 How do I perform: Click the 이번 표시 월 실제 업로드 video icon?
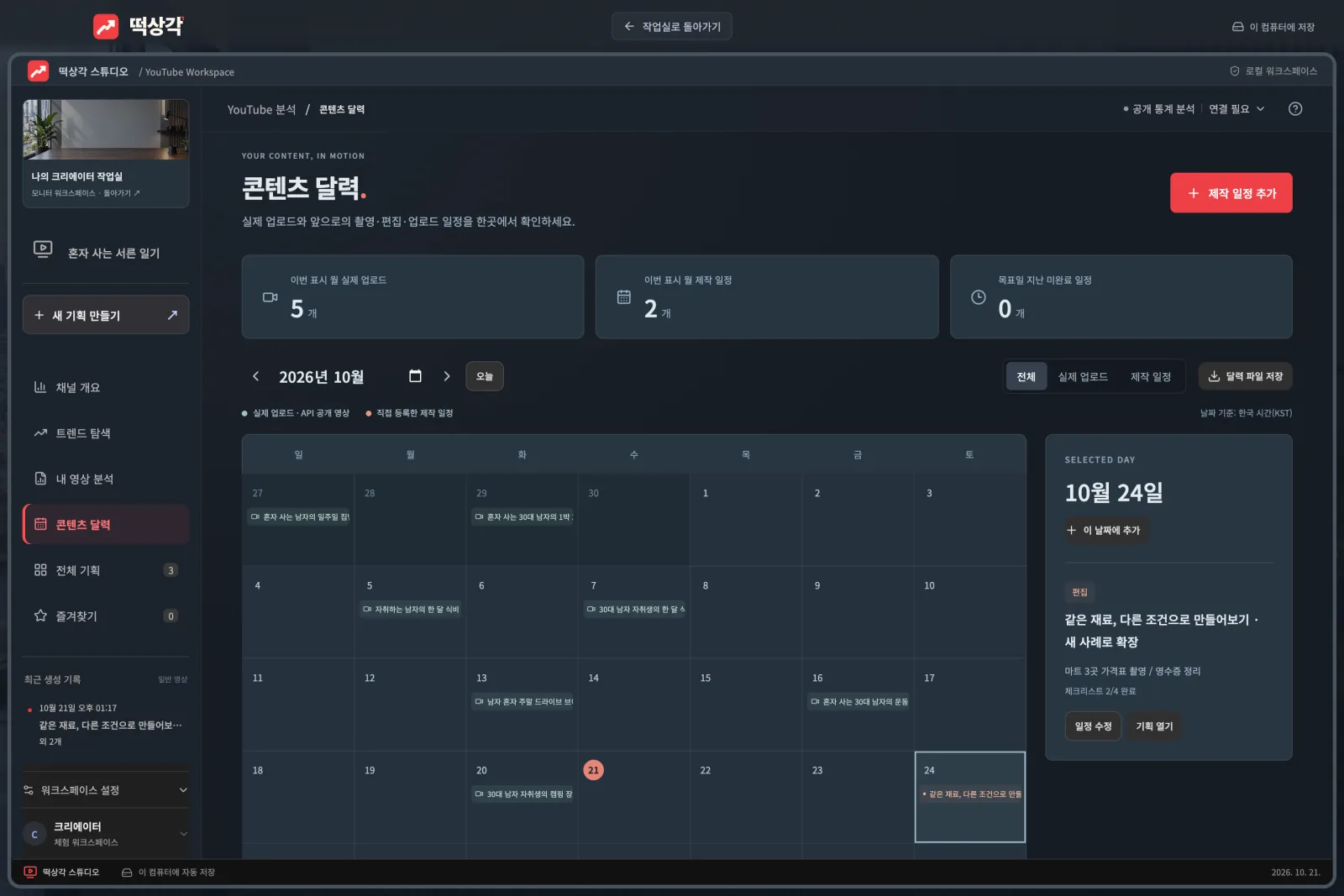coord(270,297)
